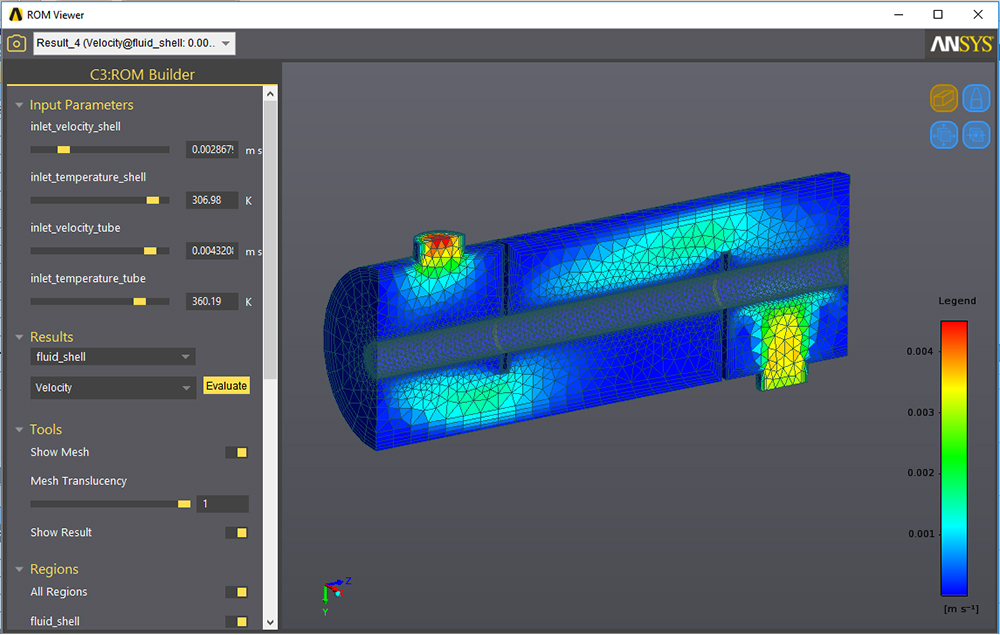Click the compress bounding box icon
The image size is (1000, 635).
coord(976,134)
